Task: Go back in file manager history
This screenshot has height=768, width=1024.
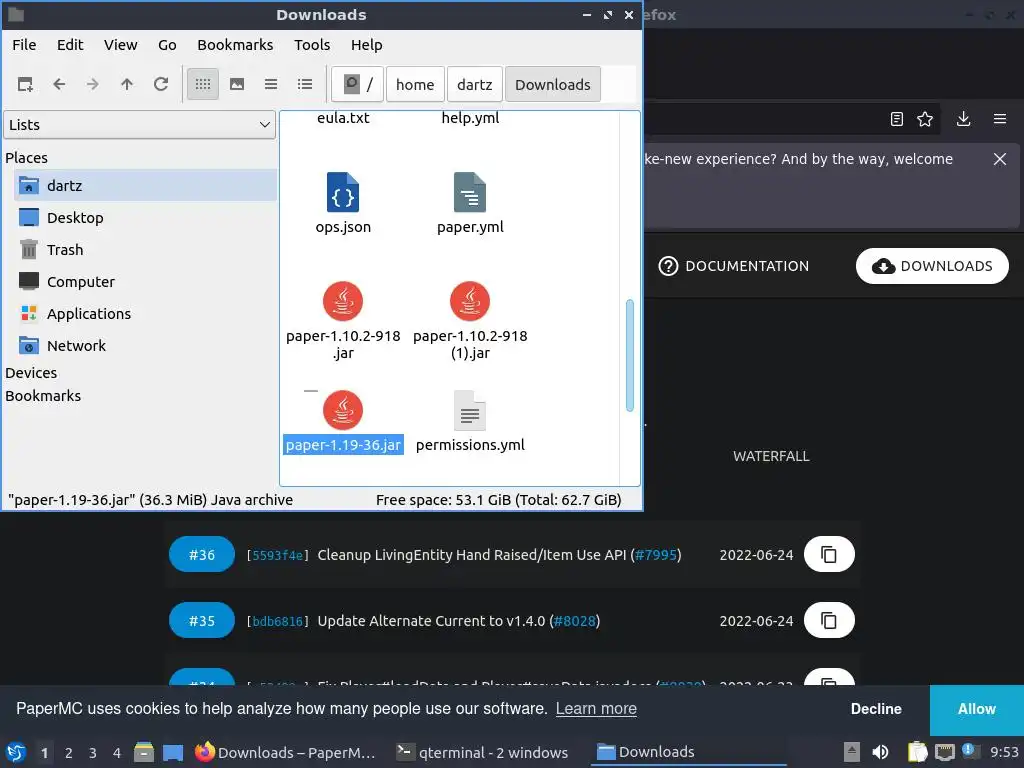Action: [x=59, y=84]
